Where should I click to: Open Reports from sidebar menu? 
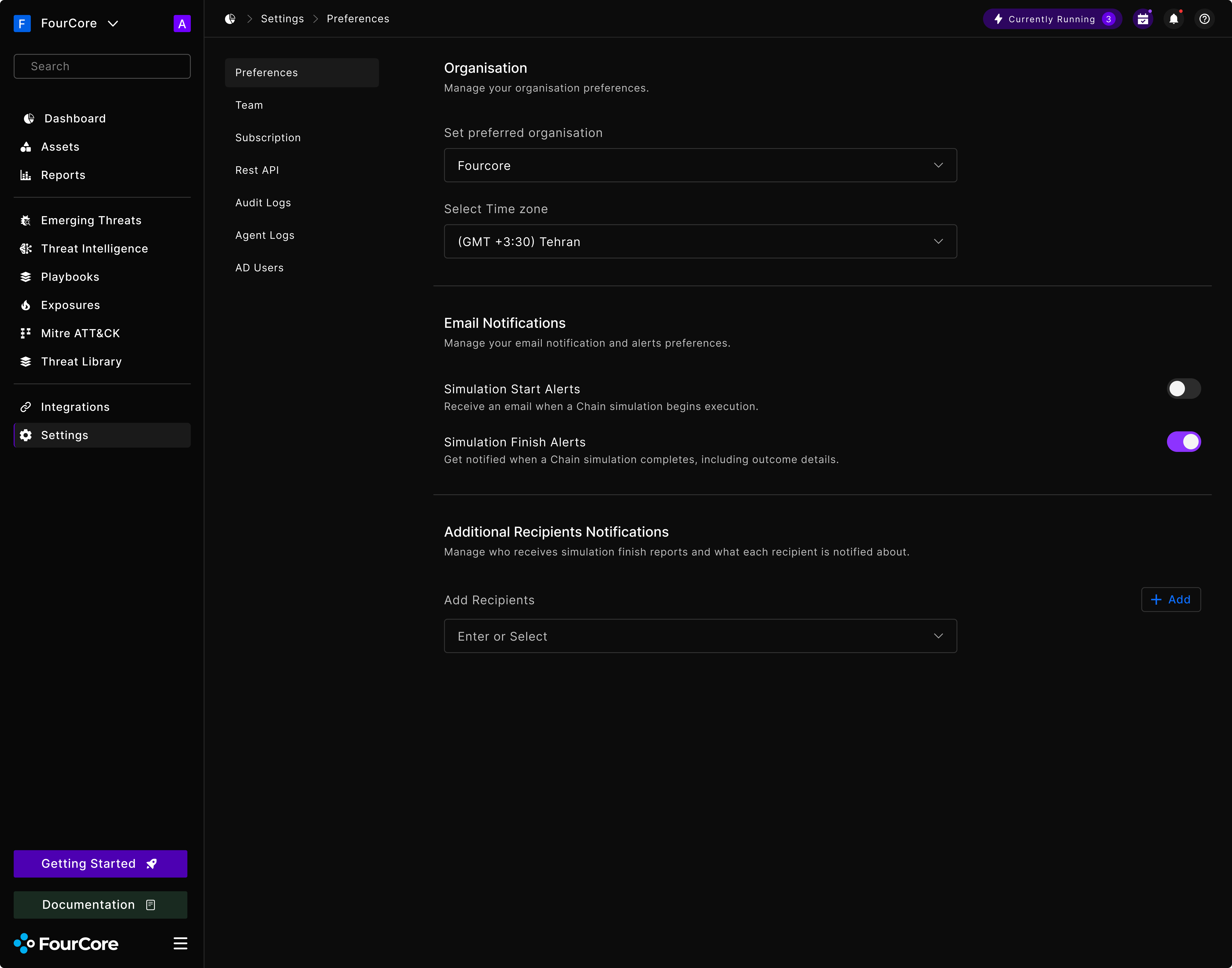point(102,175)
